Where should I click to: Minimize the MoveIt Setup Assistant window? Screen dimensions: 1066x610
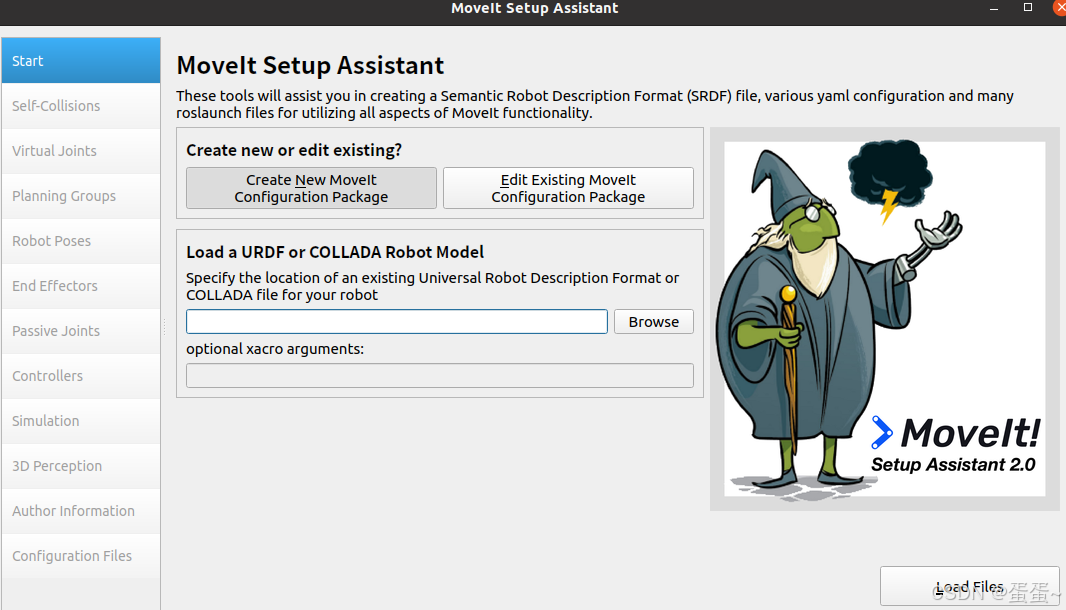[x=994, y=8]
